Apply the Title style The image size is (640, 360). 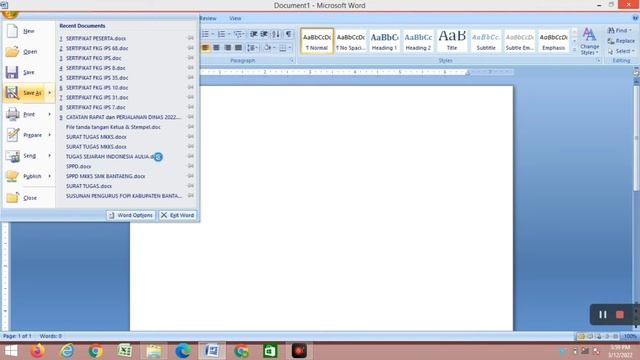point(452,41)
